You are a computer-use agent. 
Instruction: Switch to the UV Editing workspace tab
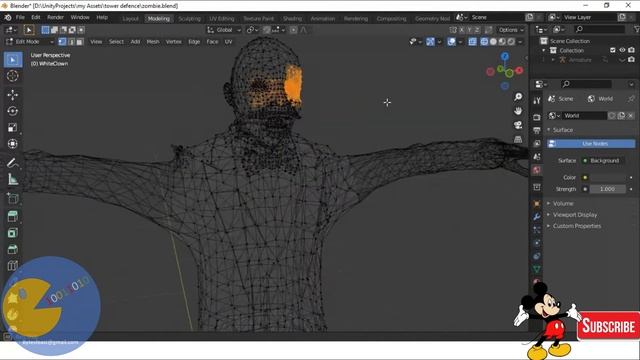(222, 18)
